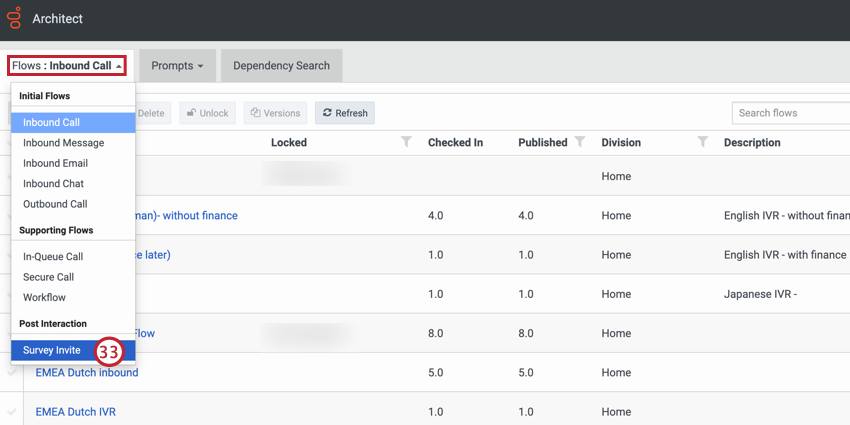Select Inbound Email in the list
This screenshot has width=850, height=425.
click(55, 163)
